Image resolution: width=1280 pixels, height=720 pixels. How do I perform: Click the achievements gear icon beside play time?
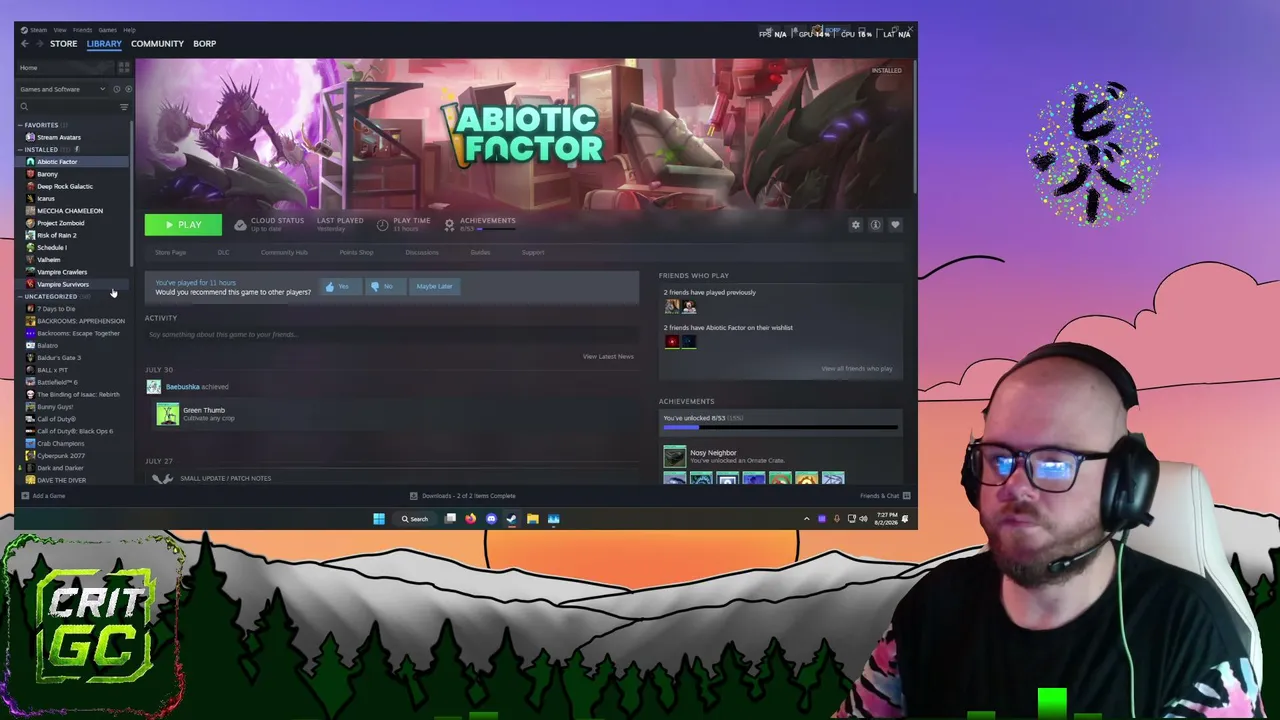tap(449, 225)
